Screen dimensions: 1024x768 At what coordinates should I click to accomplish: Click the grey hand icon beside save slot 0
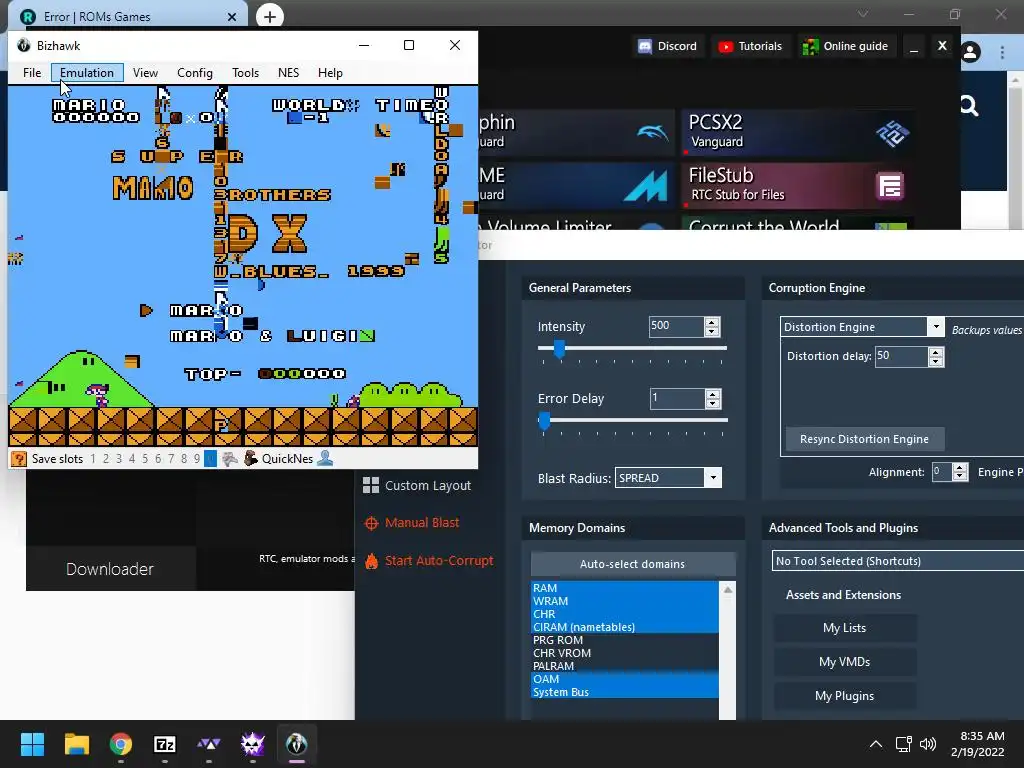tap(229, 459)
